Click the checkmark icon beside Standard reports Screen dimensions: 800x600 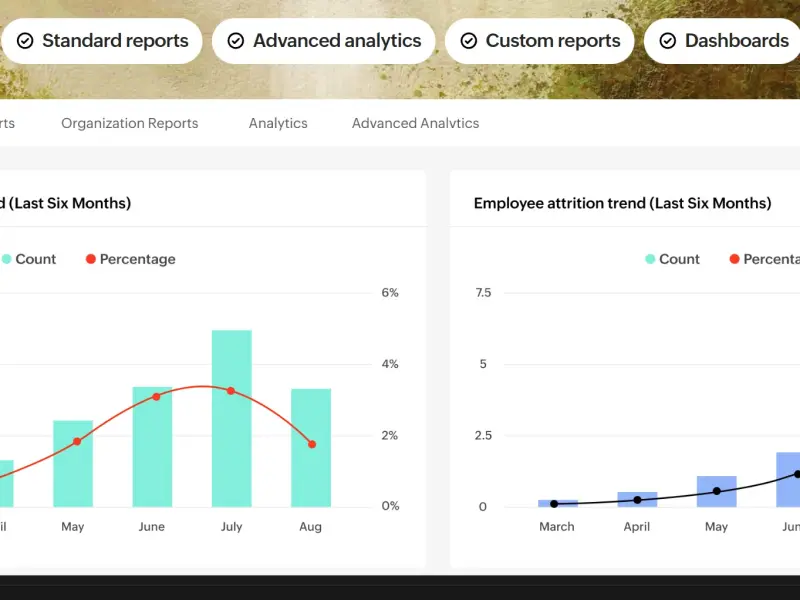point(25,41)
